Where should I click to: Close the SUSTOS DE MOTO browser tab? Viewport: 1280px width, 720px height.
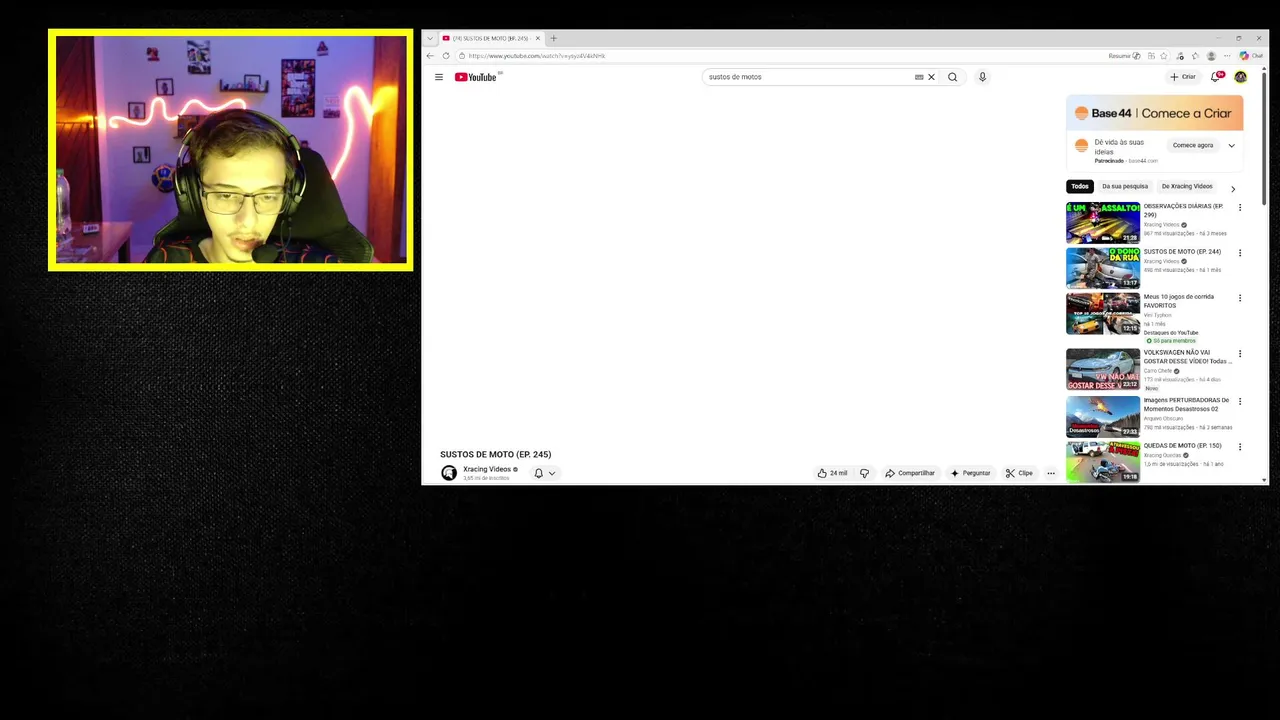538,38
